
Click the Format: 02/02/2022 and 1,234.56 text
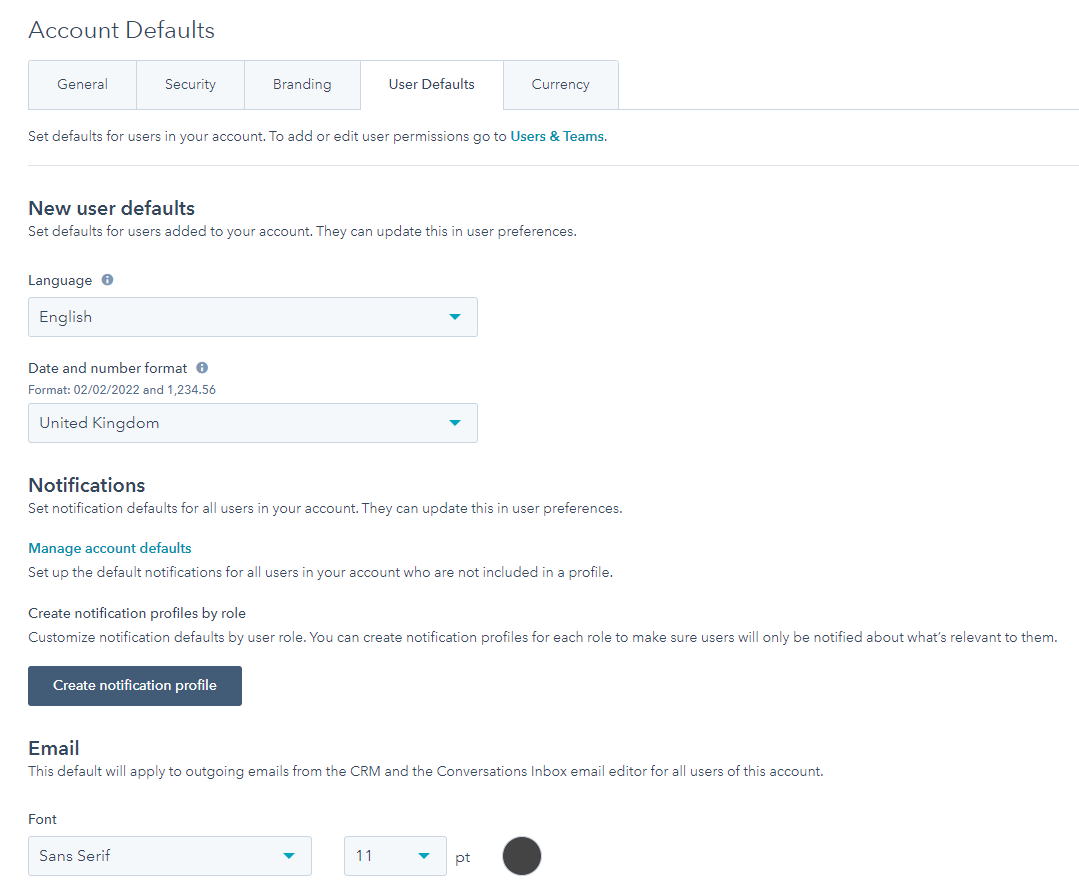[122, 390]
